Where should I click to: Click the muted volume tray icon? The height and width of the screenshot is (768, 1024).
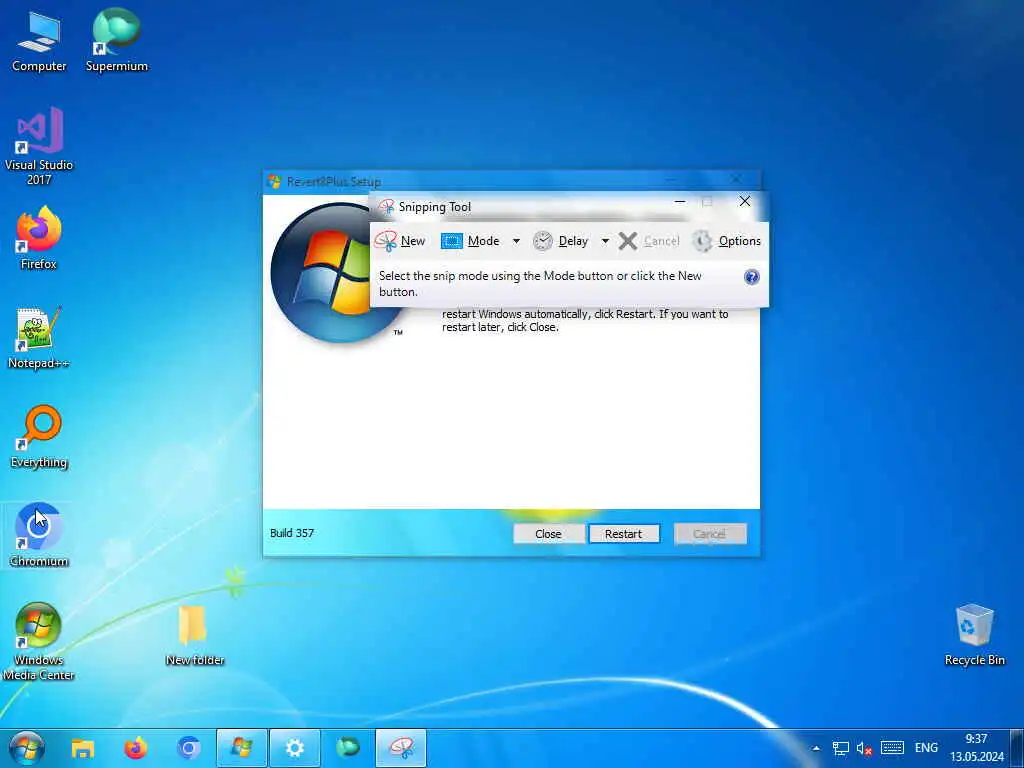click(x=865, y=748)
